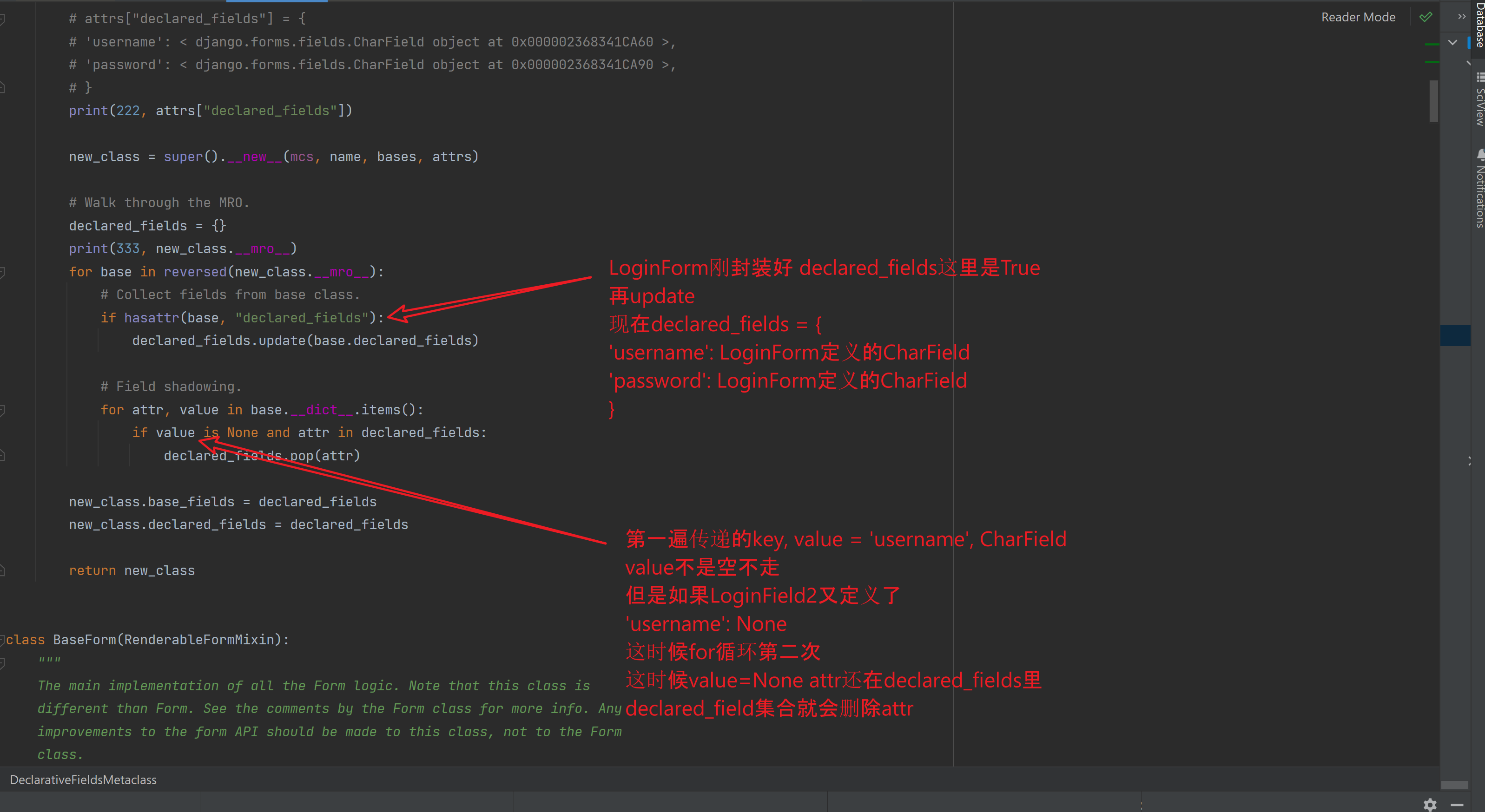The height and width of the screenshot is (812, 1485).
Task: Open bottom panel gear settings
Action: (x=1430, y=804)
